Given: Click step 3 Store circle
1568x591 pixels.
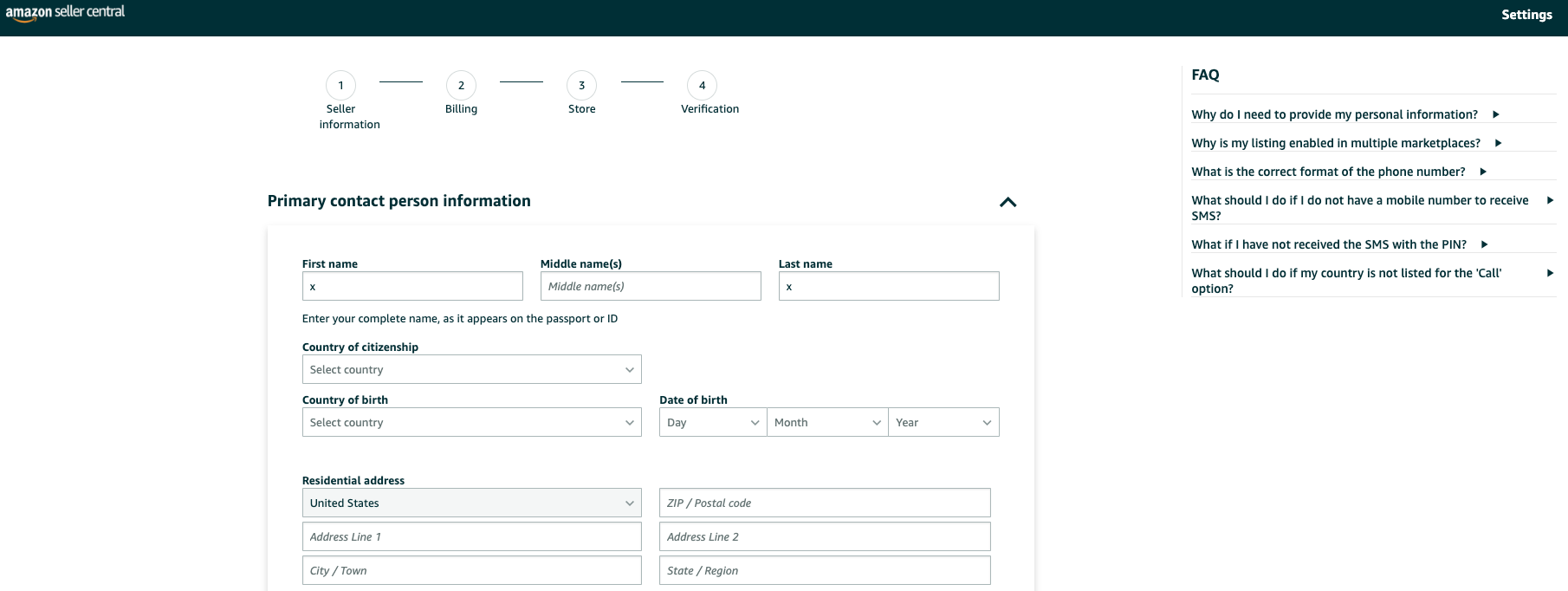Looking at the screenshot, I should (581, 86).
